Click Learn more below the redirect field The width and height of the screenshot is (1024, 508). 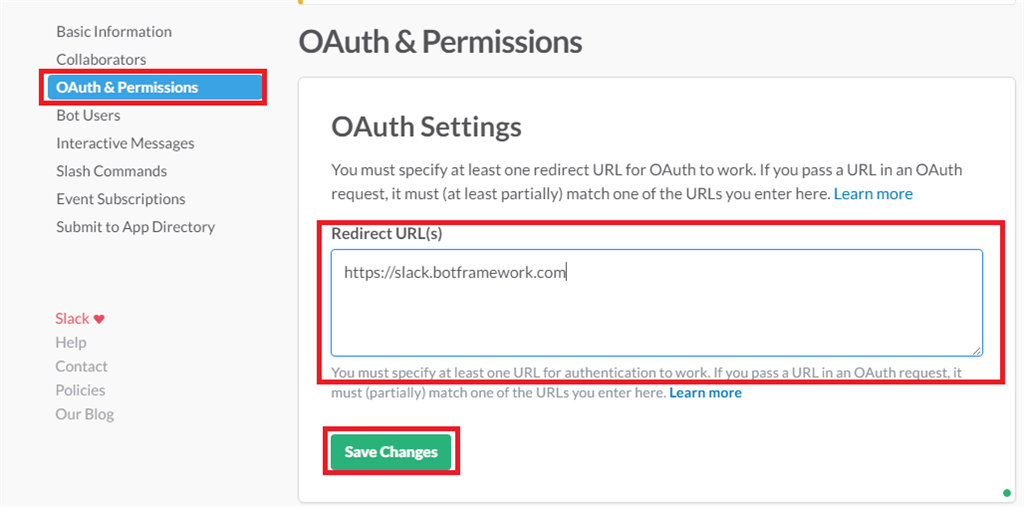[x=705, y=393]
